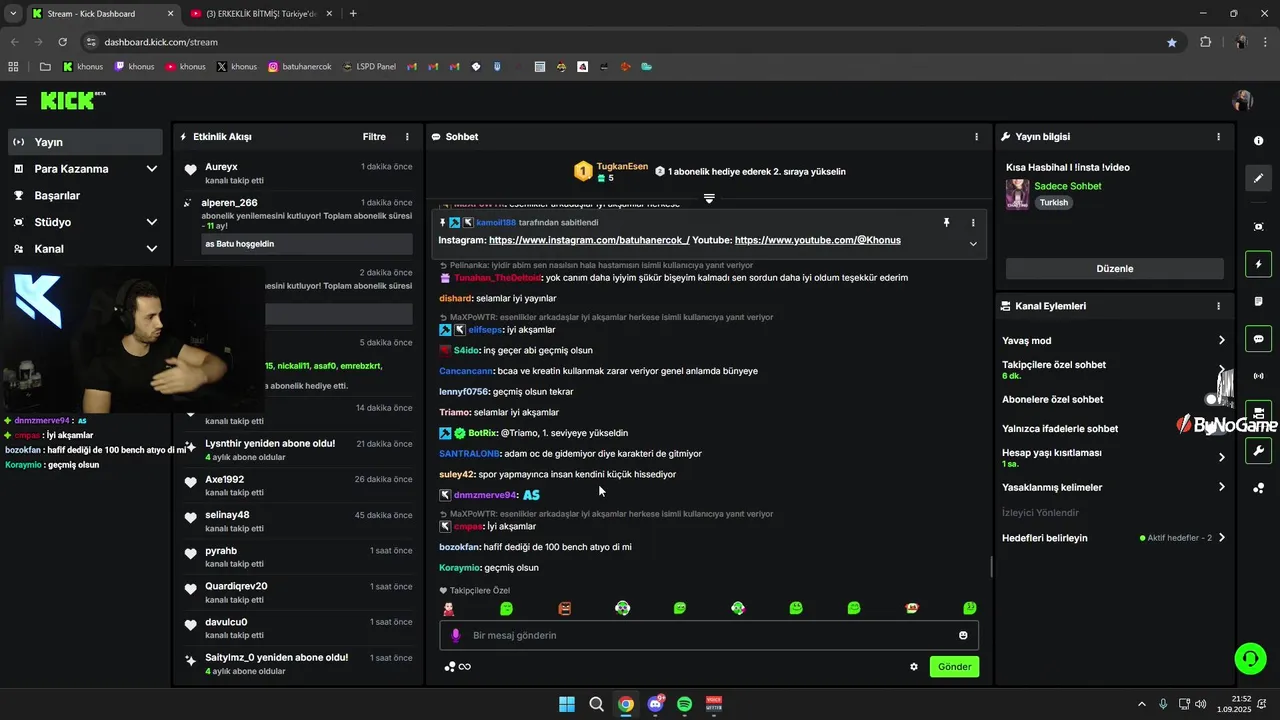Viewport: 1280px width, 720px height.
Task: Open Discord from the Windows taskbar
Action: (655, 704)
